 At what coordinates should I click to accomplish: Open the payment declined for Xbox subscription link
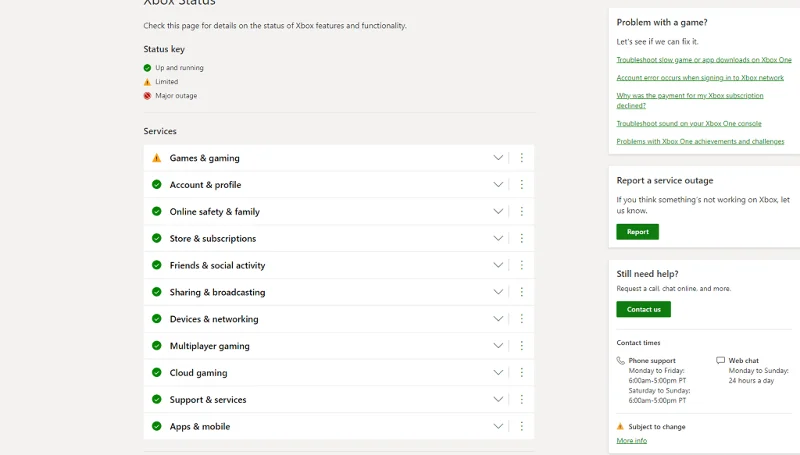pyautogui.click(x=690, y=100)
